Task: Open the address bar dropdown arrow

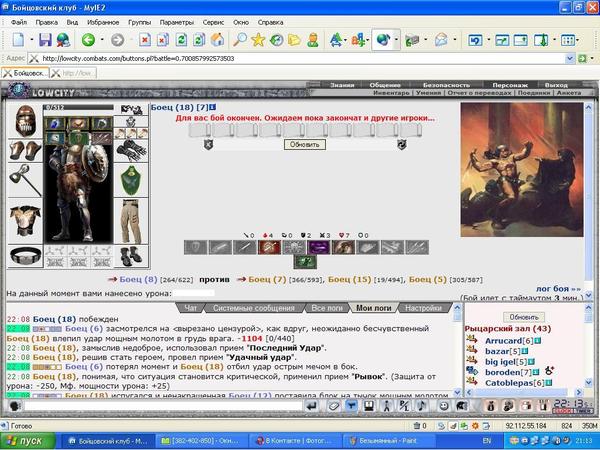Action: [x=569, y=59]
